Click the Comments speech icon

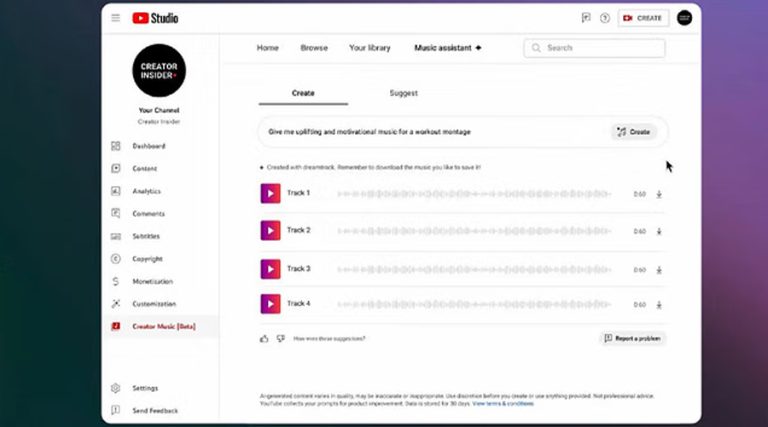tap(116, 214)
